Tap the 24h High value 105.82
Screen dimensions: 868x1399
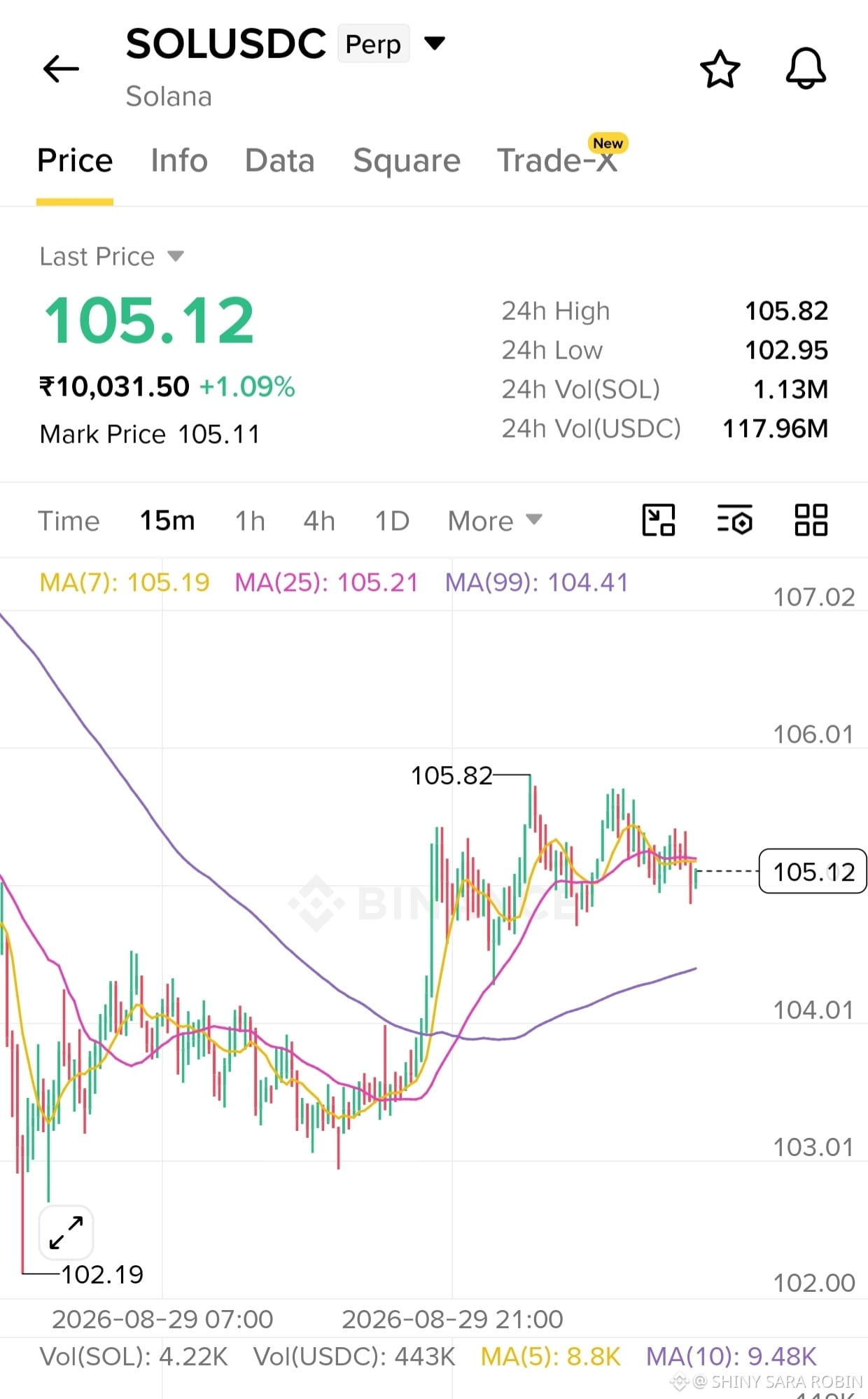(786, 311)
